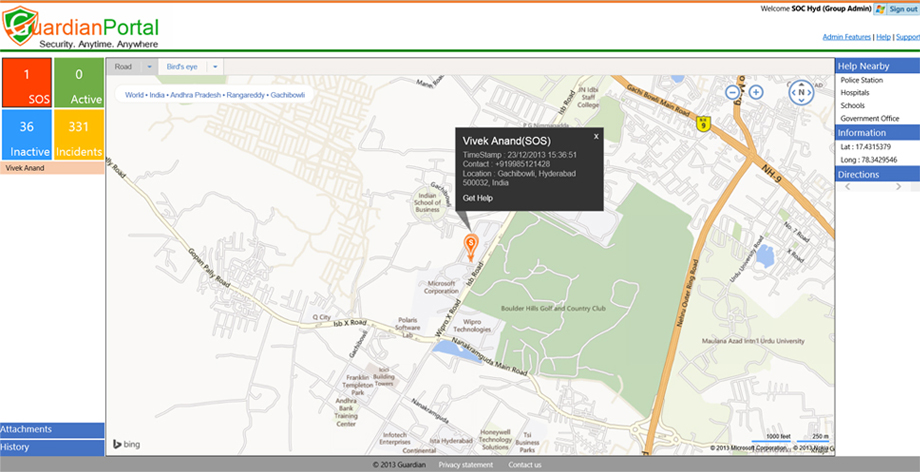Click the SOC Hyd (Group Admin) username

[x=831, y=9]
